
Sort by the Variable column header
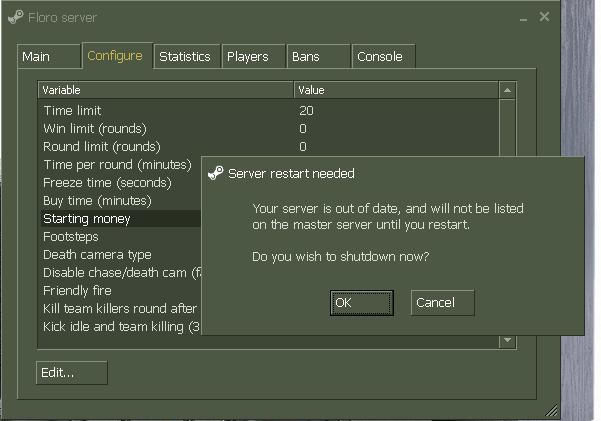coord(166,90)
